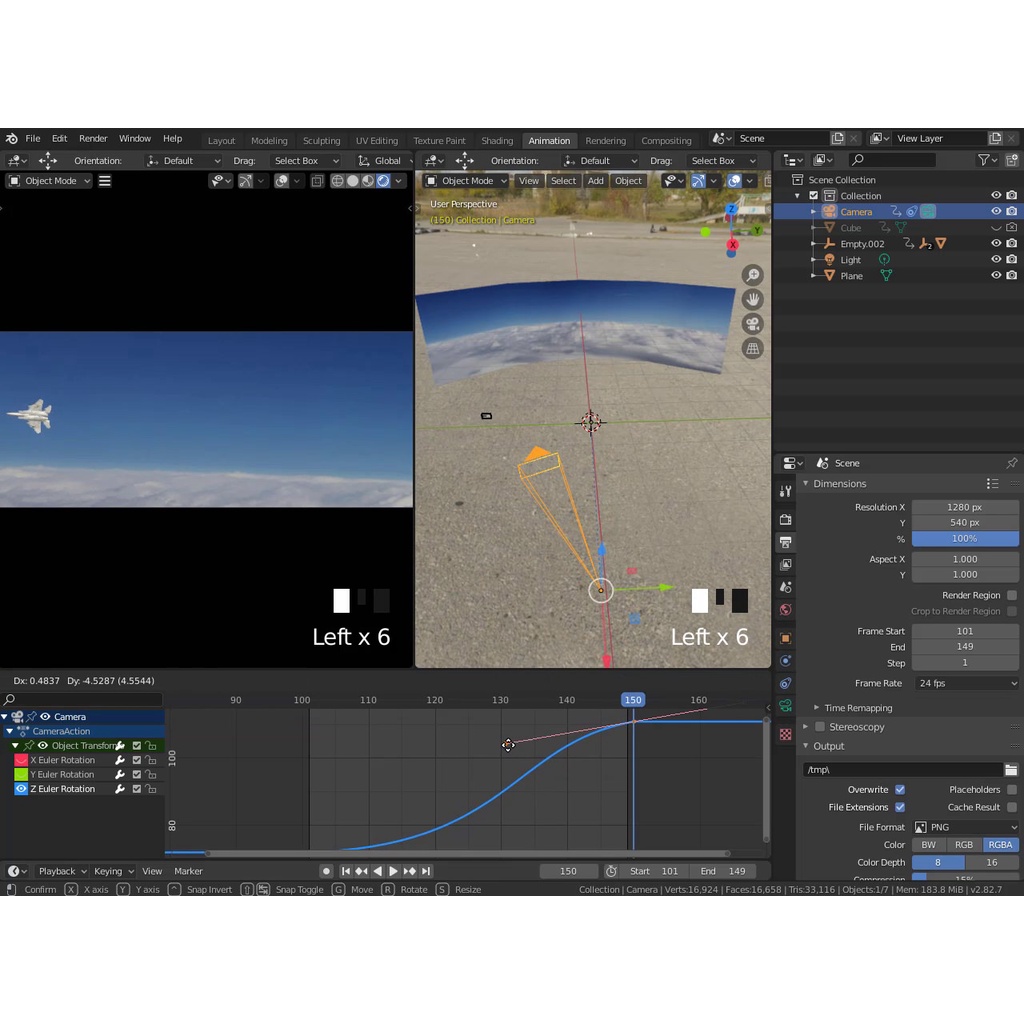Turn on the Placeholders checkbox
1024x1024 pixels.
[x=1012, y=790]
